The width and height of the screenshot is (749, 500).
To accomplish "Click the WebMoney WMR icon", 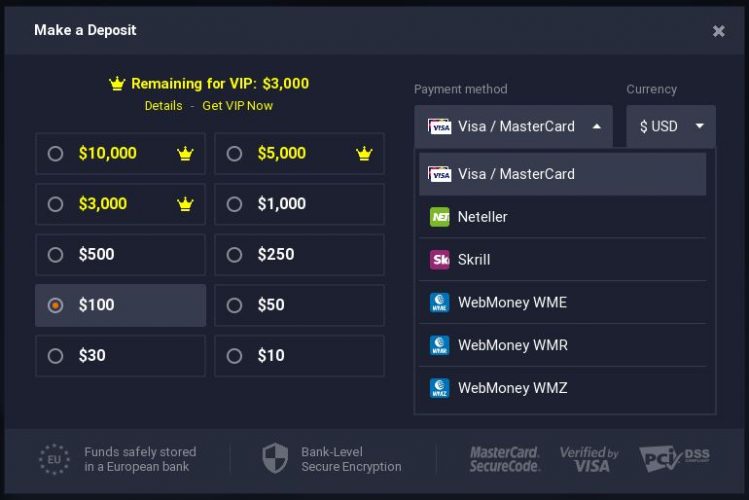I will click(439, 345).
